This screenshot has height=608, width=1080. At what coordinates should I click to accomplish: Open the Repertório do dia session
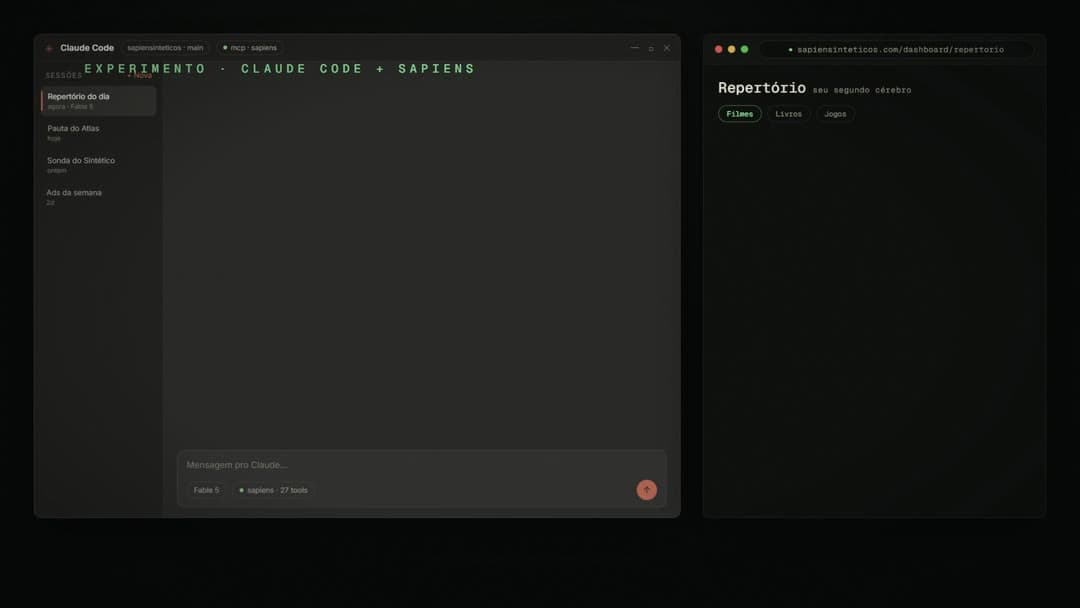pyautogui.click(x=98, y=101)
